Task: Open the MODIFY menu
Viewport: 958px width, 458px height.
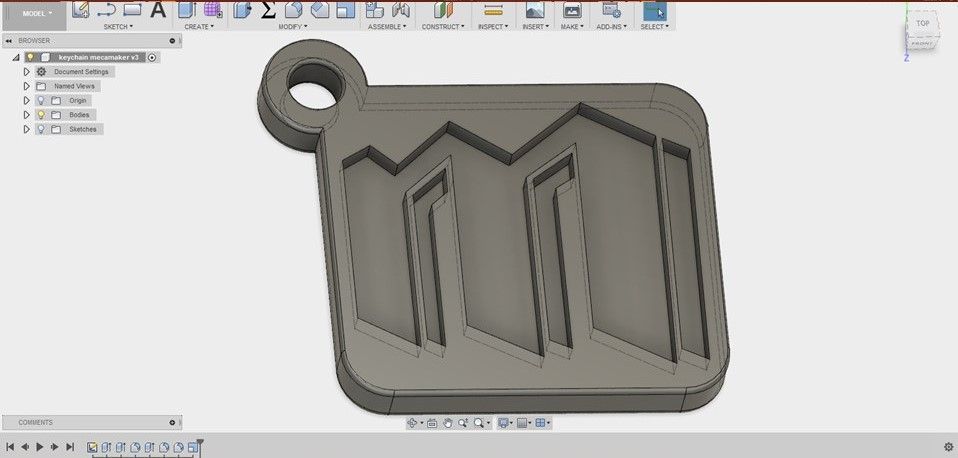Action: [x=293, y=27]
